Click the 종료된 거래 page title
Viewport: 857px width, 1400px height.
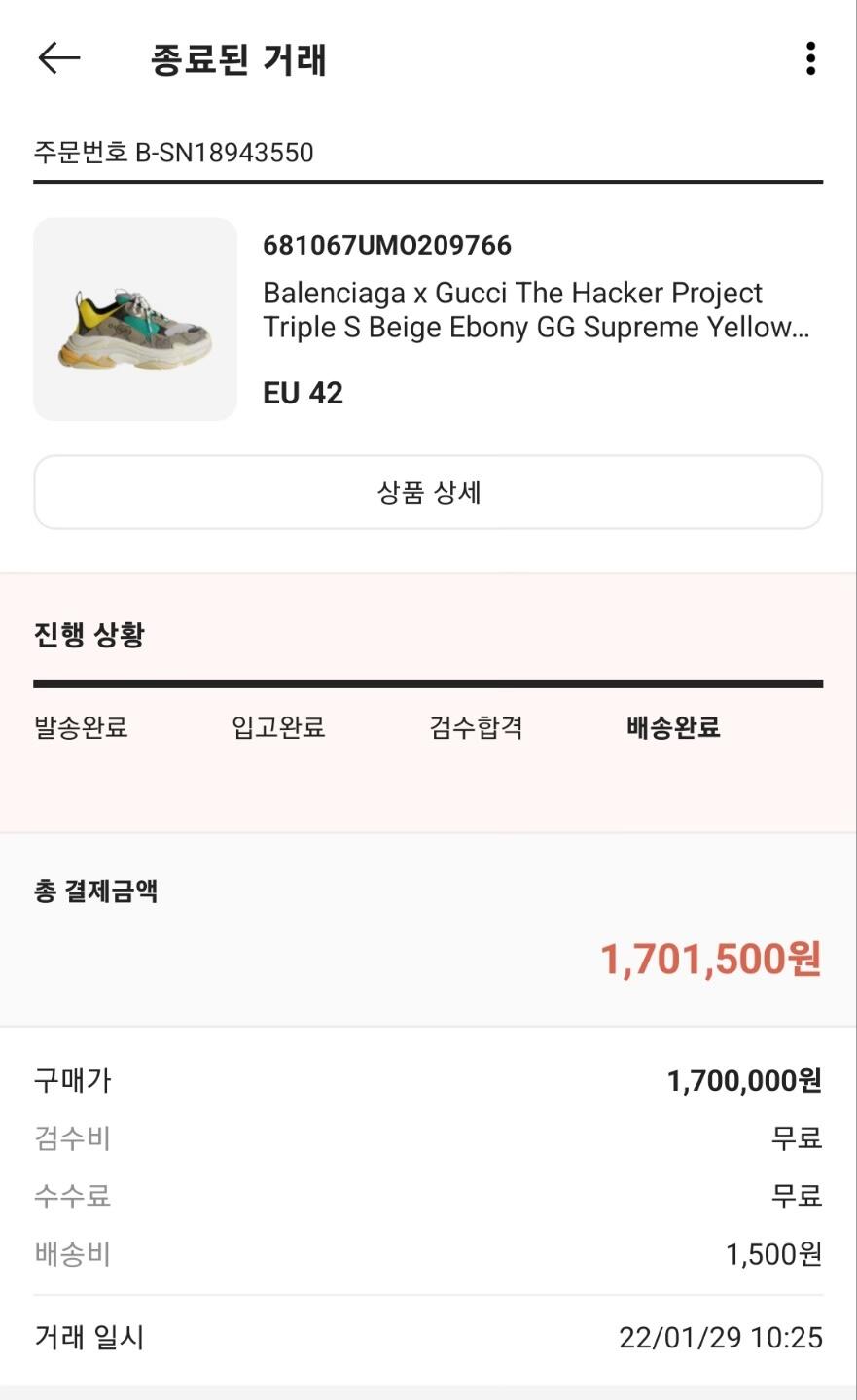click(239, 60)
